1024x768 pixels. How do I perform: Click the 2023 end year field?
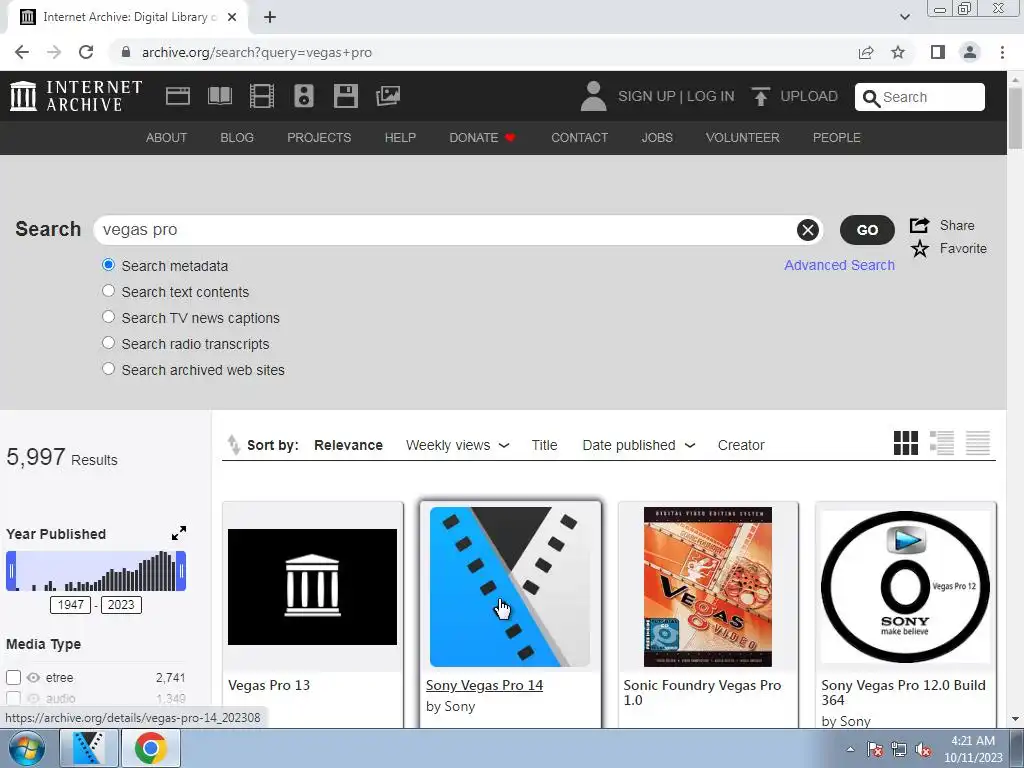pyautogui.click(x=121, y=605)
